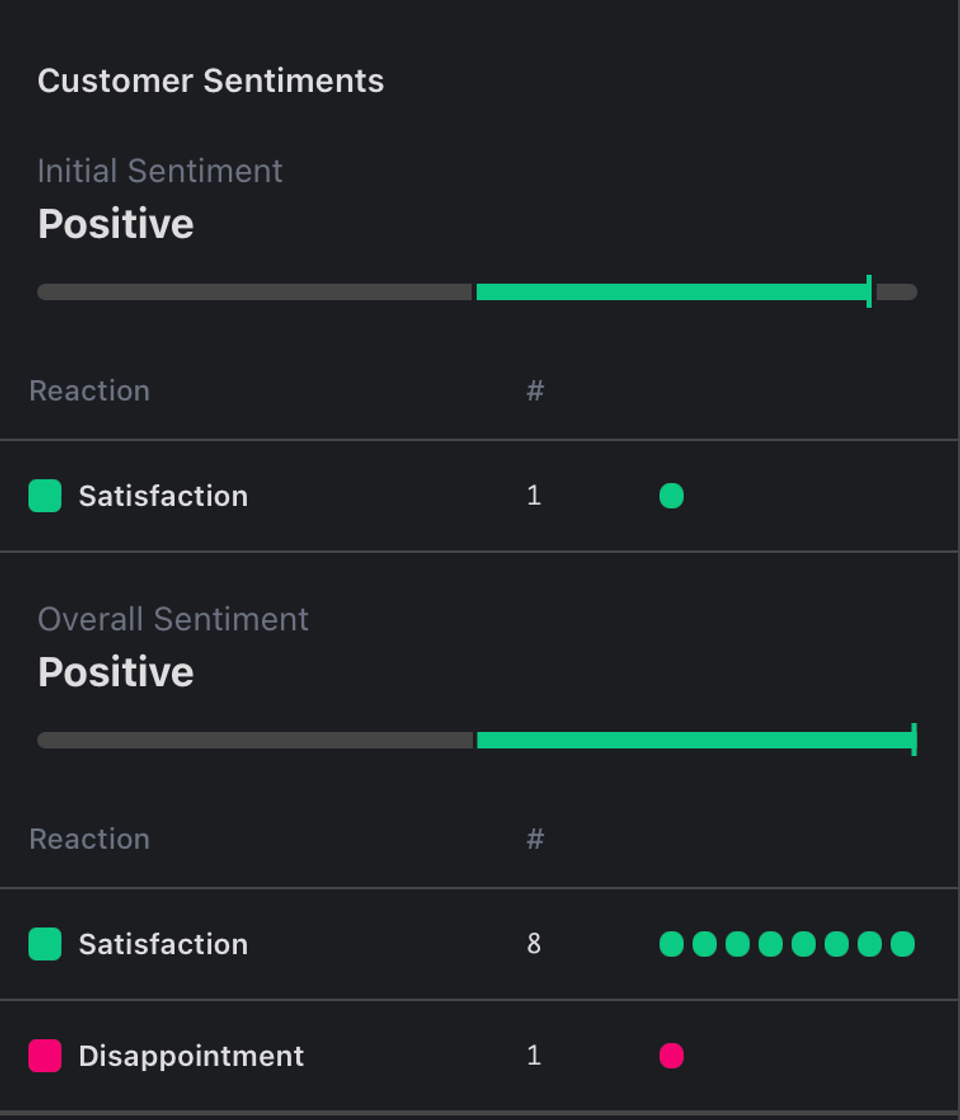Image resolution: width=960 pixels, height=1120 pixels.
Task: Select the Positive text under Initial Sentiment
Action: click(115, 224)
